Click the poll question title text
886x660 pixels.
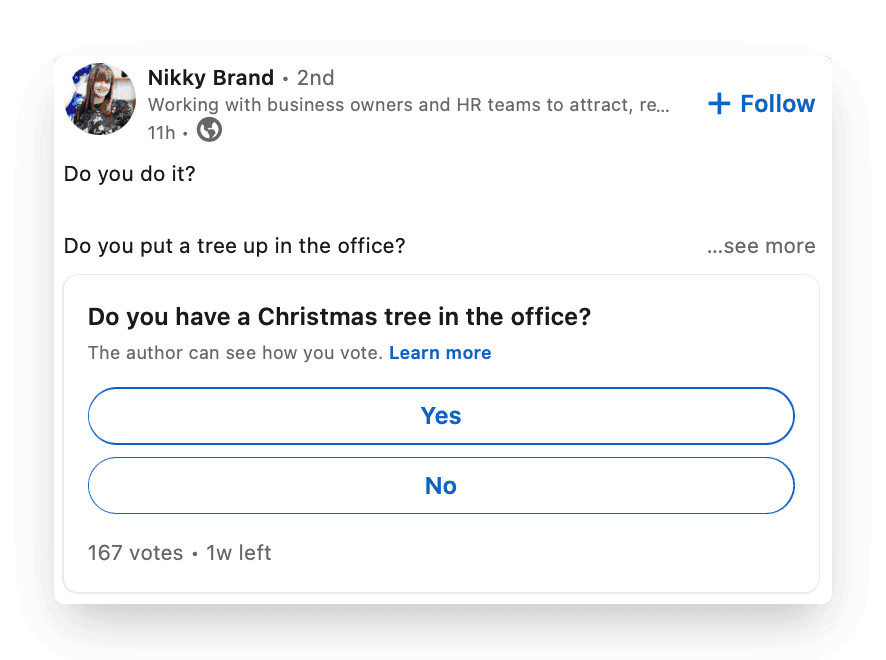[339, 317]
